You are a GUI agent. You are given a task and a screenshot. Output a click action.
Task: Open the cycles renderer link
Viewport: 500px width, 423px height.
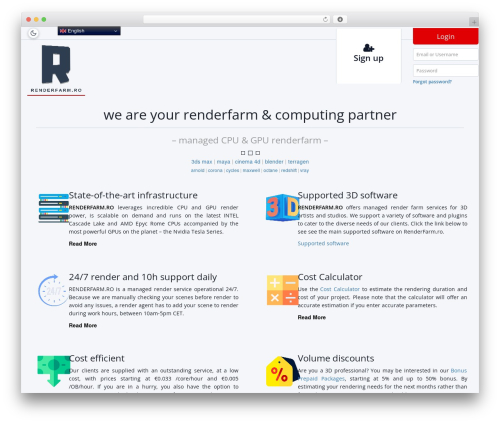tap(232, 170)
